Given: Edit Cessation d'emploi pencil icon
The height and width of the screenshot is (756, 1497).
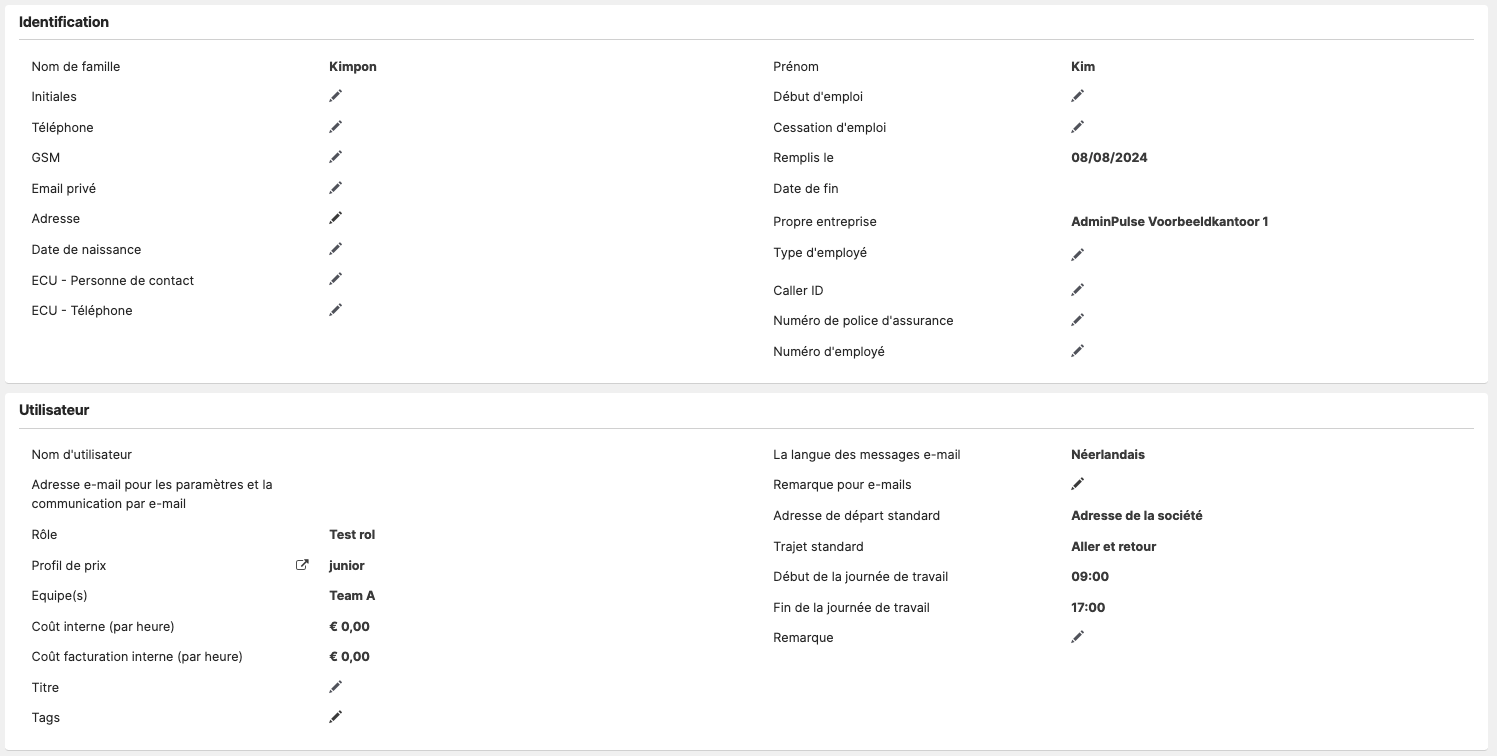Looking at the screenshot, I should point(1078,127).
